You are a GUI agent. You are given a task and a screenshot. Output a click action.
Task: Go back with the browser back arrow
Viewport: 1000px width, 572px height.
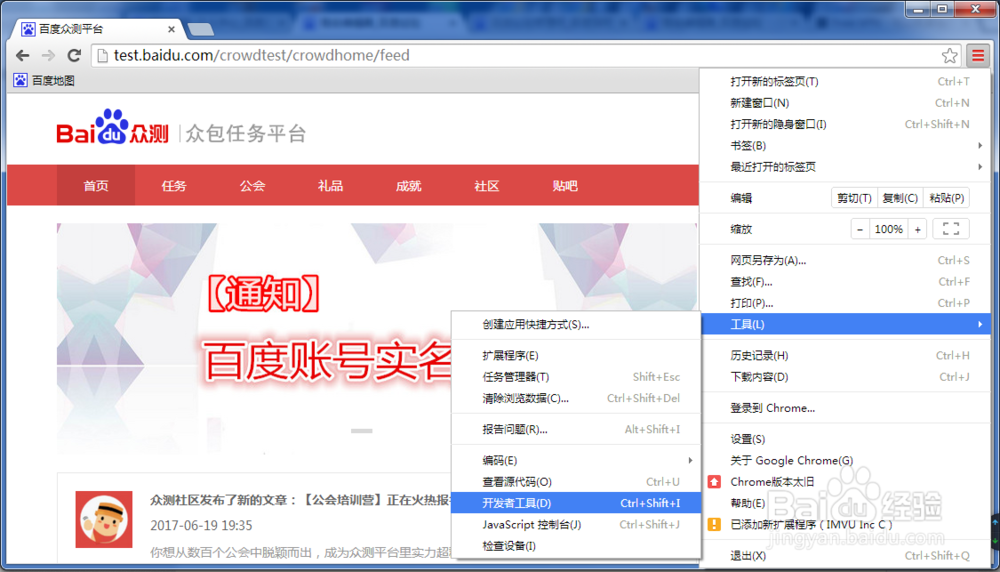coord(23,55)
